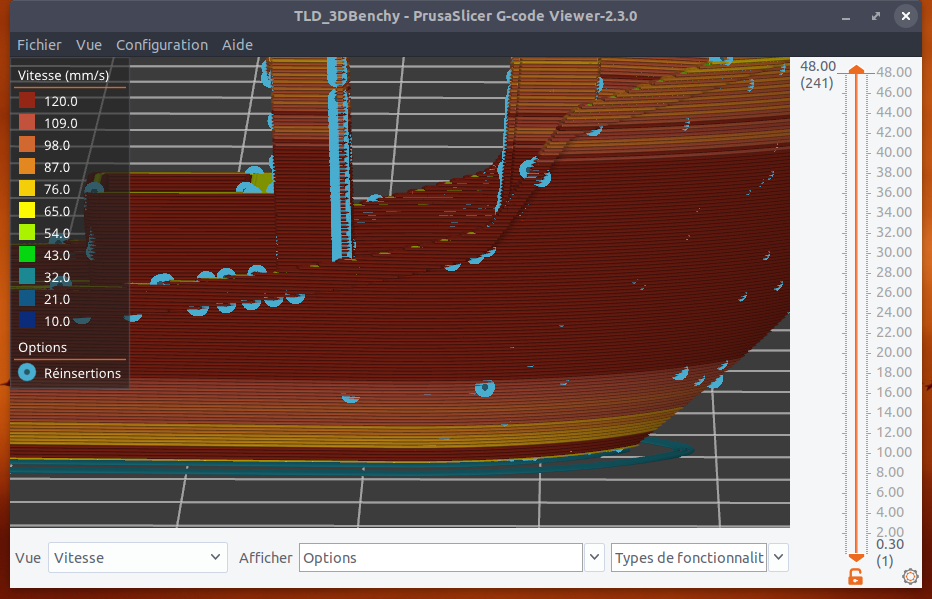Open slider settings gear icon

click(x=910, y=576)
